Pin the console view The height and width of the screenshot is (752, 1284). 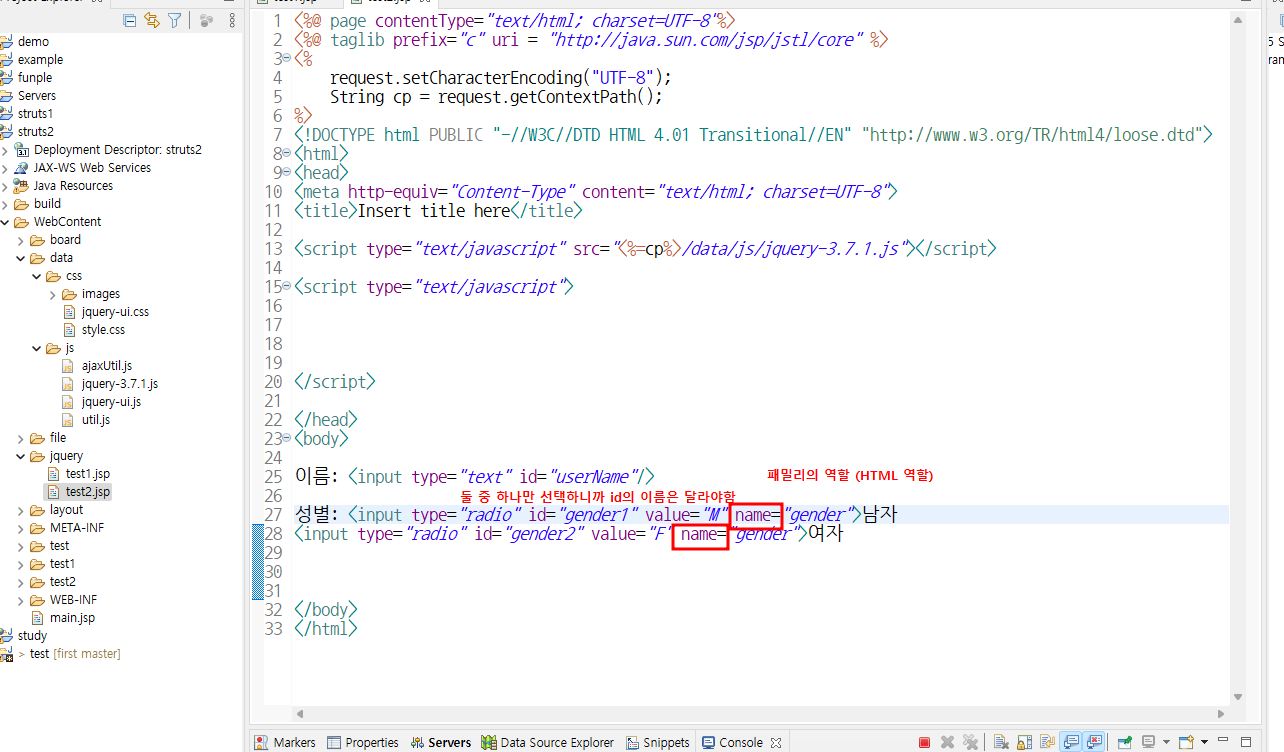point(1125,742)
